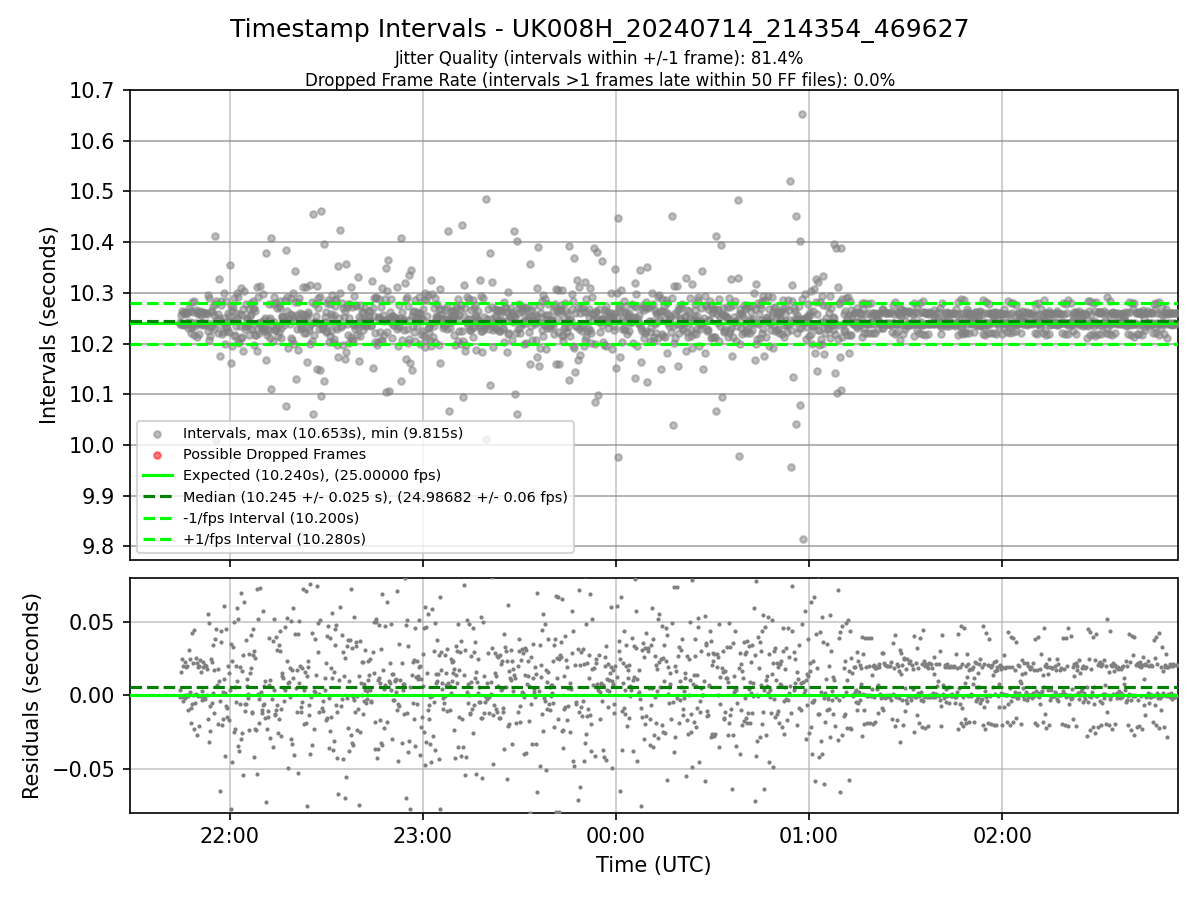Click the 'Time (UTC)' x-axis label
This screenshot has width=1200, height=900.
tap(653, 865)
